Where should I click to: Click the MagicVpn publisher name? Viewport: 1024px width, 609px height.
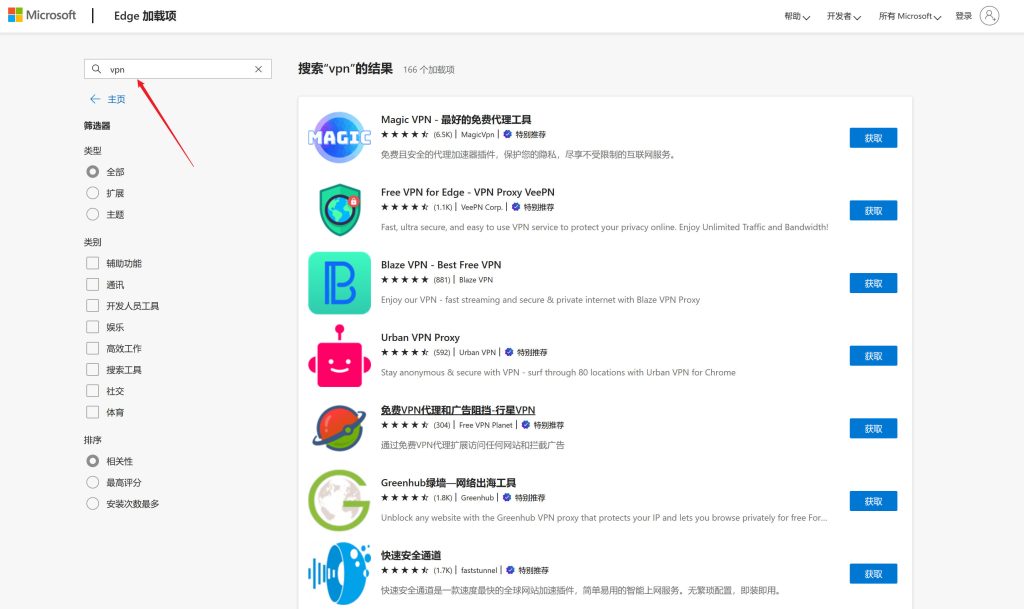[477, 134]
